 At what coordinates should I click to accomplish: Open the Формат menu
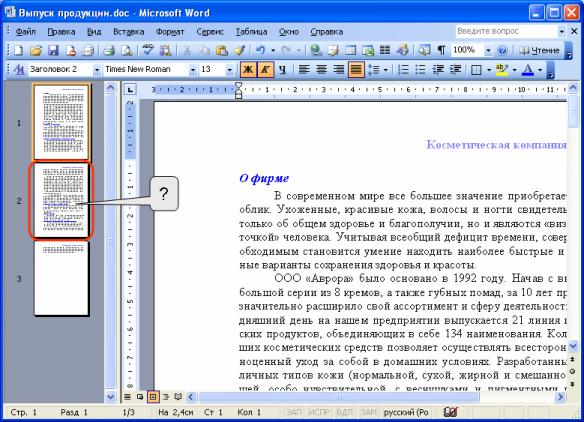tap(170, 32)
